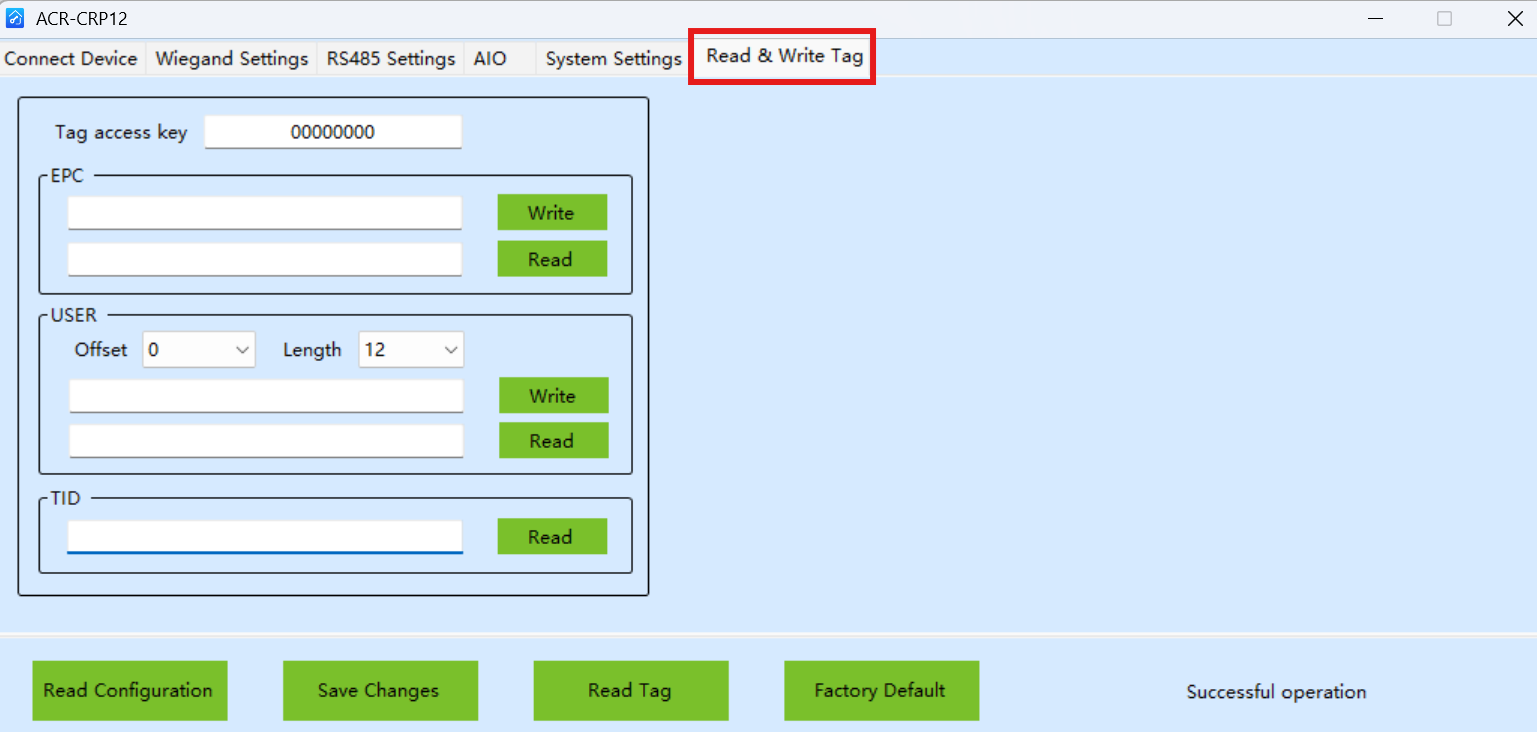Click the Factory Default button
1537x732 pixels.
coord(881,690)
